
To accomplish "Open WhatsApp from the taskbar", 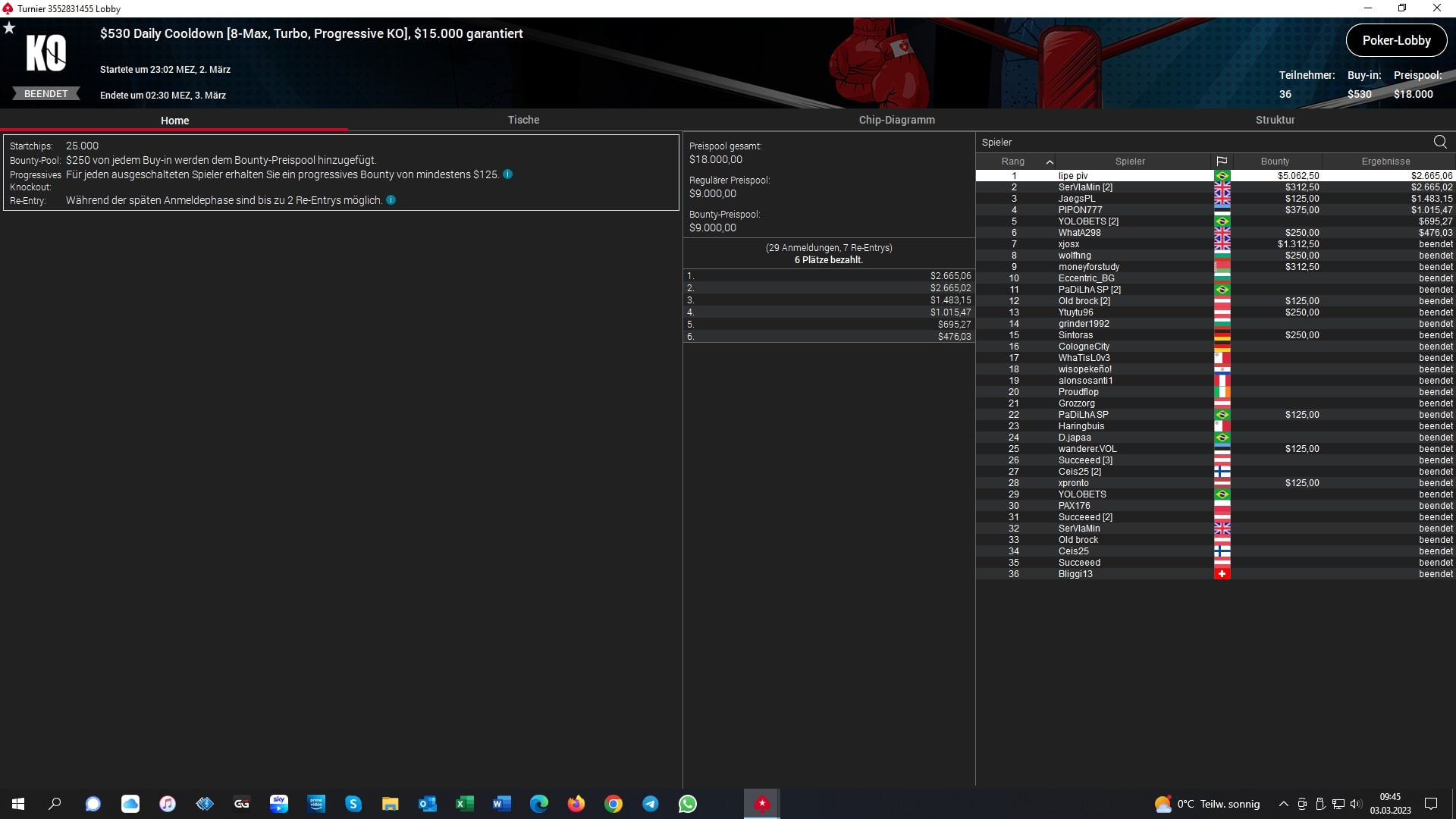I will pos(688,804).
